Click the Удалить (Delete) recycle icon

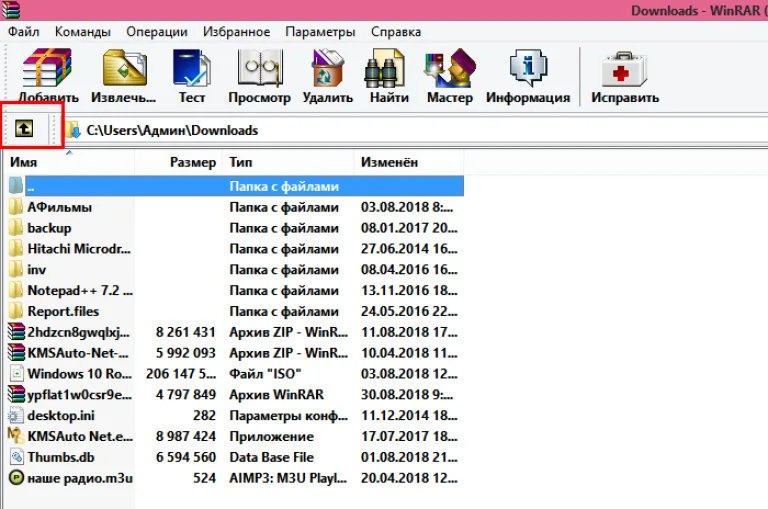pyautogui.click(x=328, y=76)
